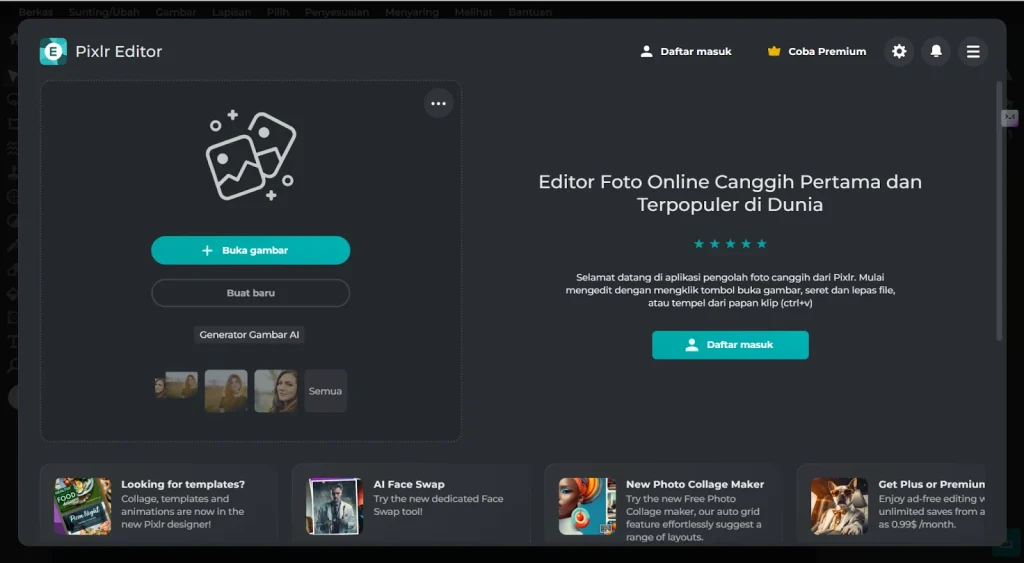Open the third recent photo thumbnail
The image size is (1024, 563).
[x=276, y=391]
